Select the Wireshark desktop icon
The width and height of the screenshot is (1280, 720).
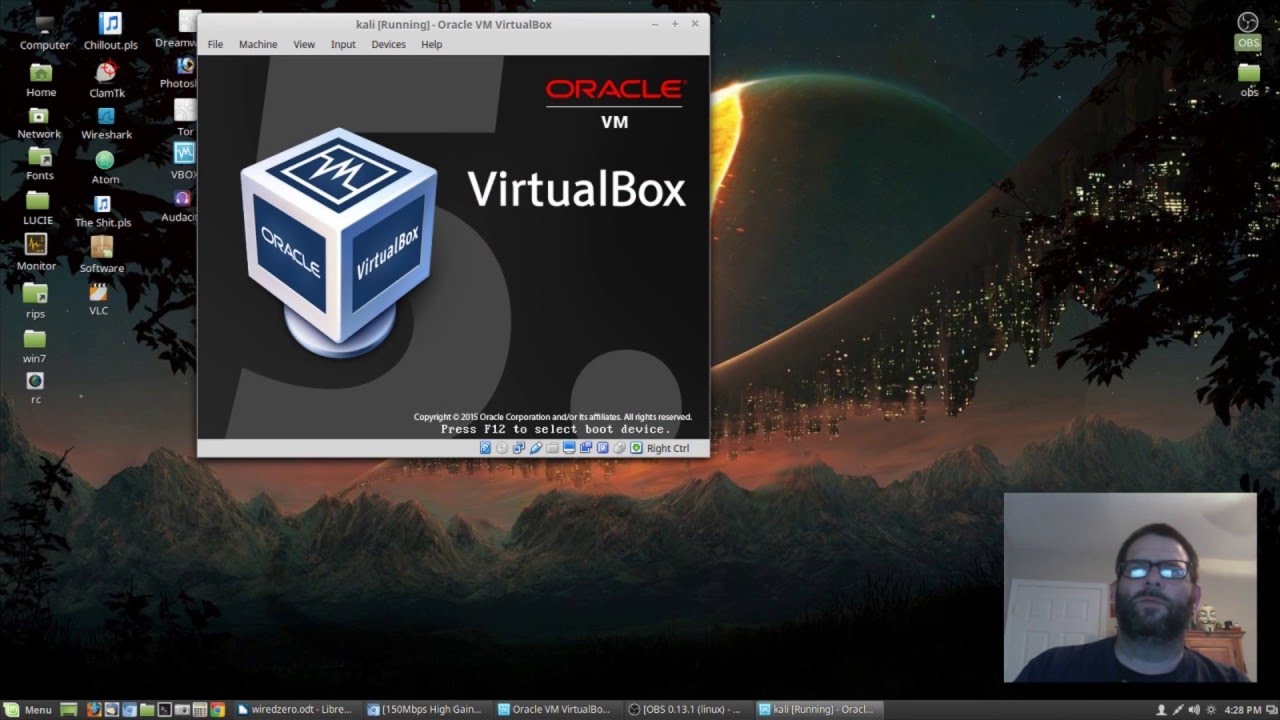[x=106, y=123]
